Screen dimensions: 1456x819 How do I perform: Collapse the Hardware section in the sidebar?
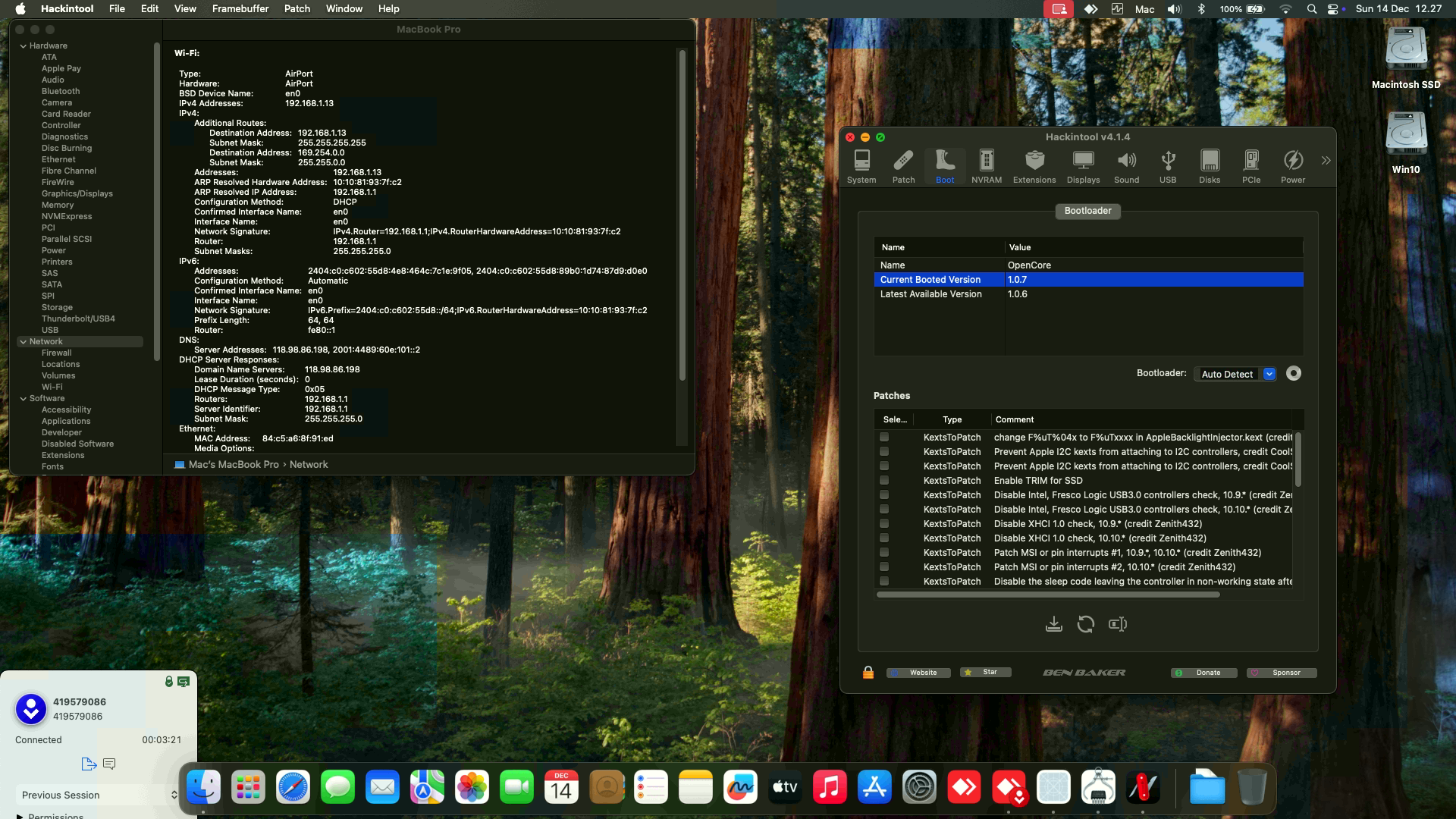click(x=24, y=46)
